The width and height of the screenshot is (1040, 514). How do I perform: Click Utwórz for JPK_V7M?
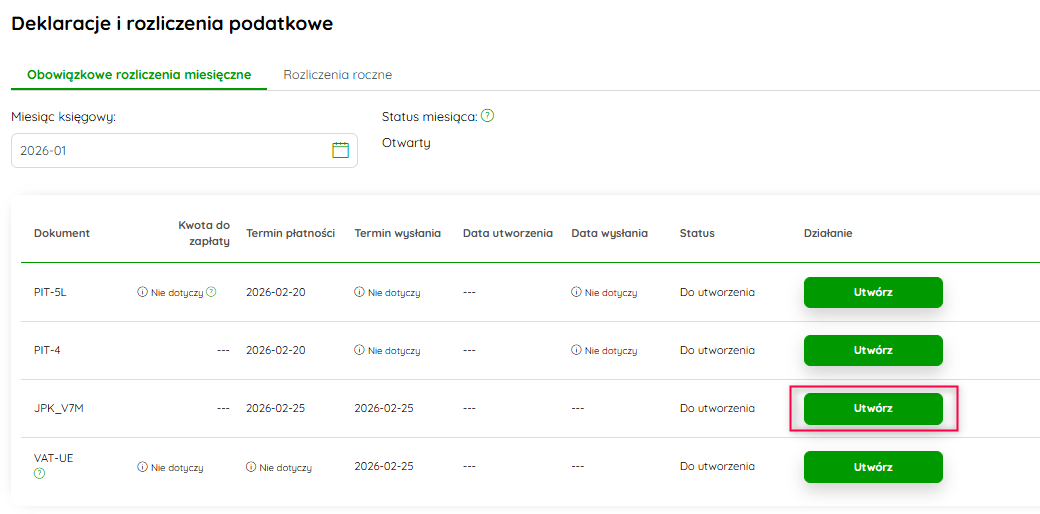click(873, 409)
